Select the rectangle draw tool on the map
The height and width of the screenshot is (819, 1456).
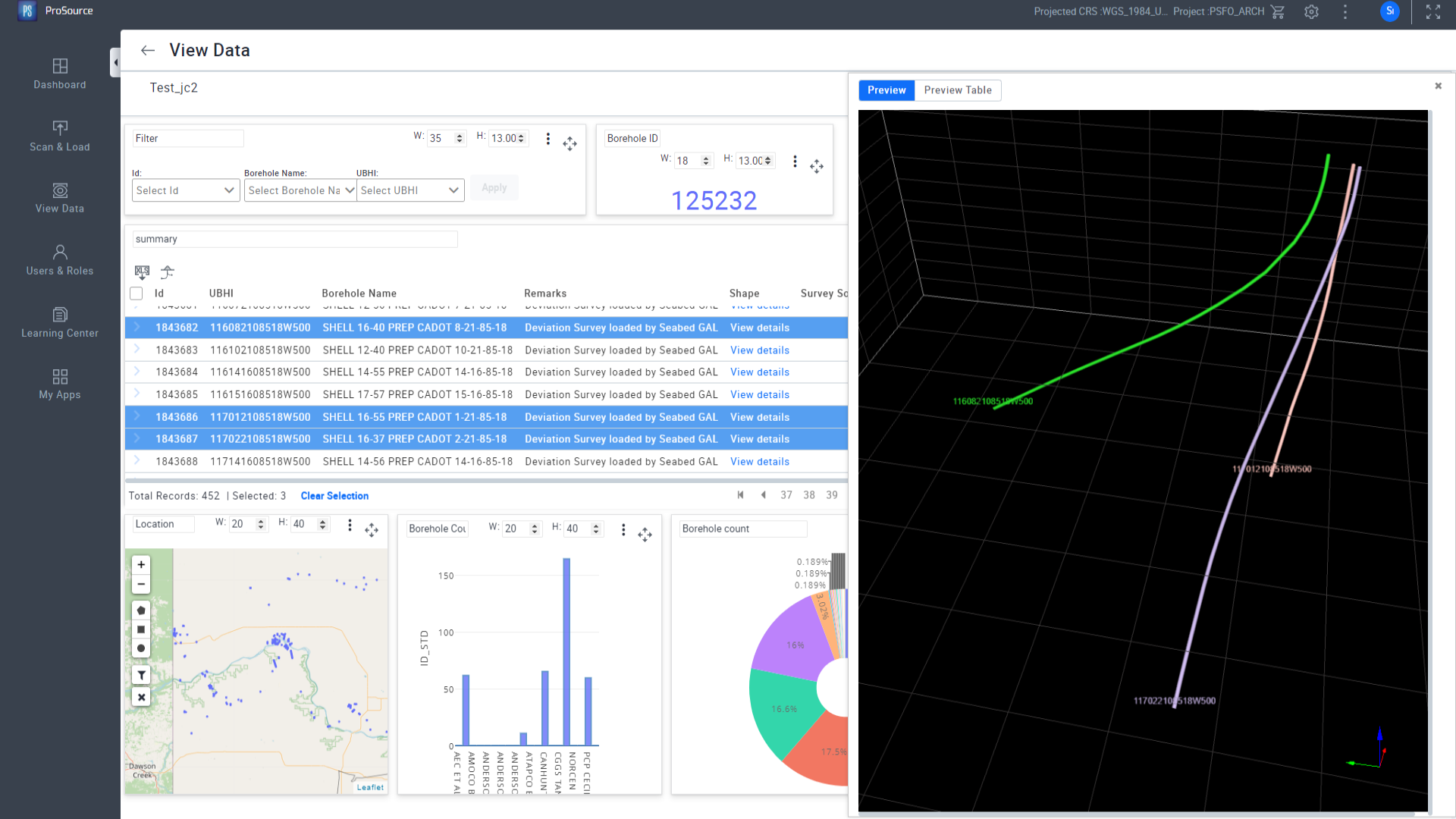coord(141,629)
